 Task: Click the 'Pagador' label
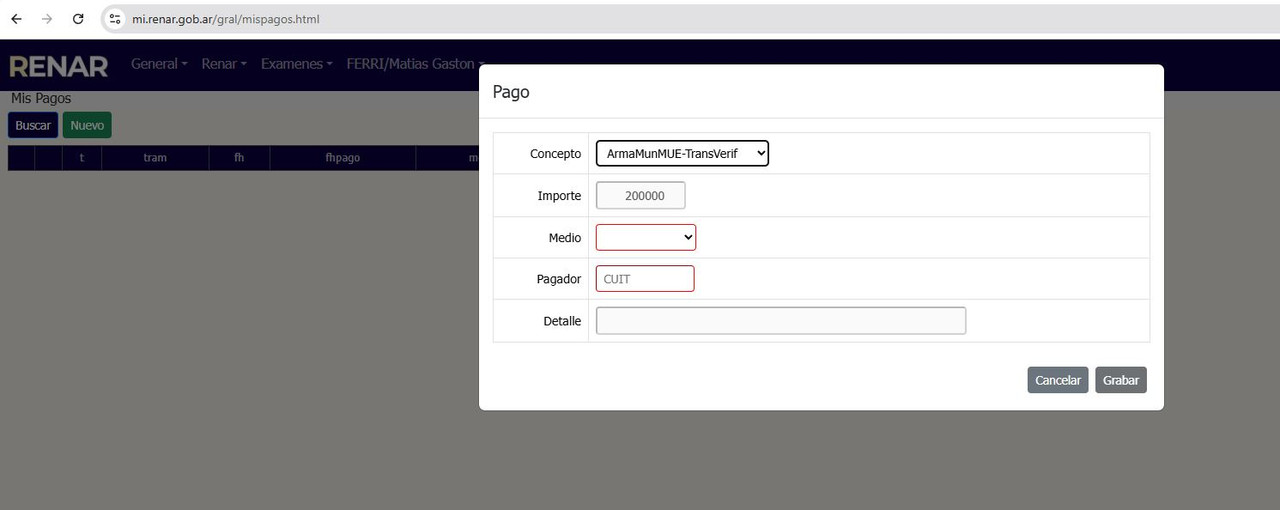(x=559, y=279)
